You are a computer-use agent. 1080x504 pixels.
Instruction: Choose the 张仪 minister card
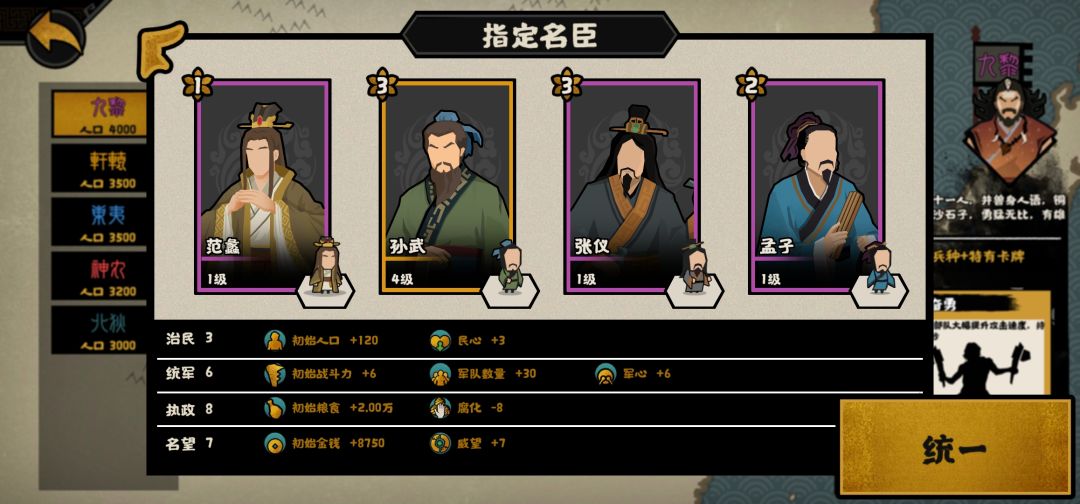[x=632, y=186]
